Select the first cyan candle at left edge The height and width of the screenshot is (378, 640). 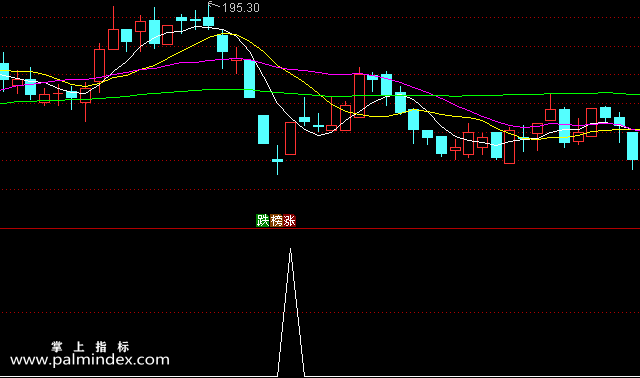[x=4, y=71]
